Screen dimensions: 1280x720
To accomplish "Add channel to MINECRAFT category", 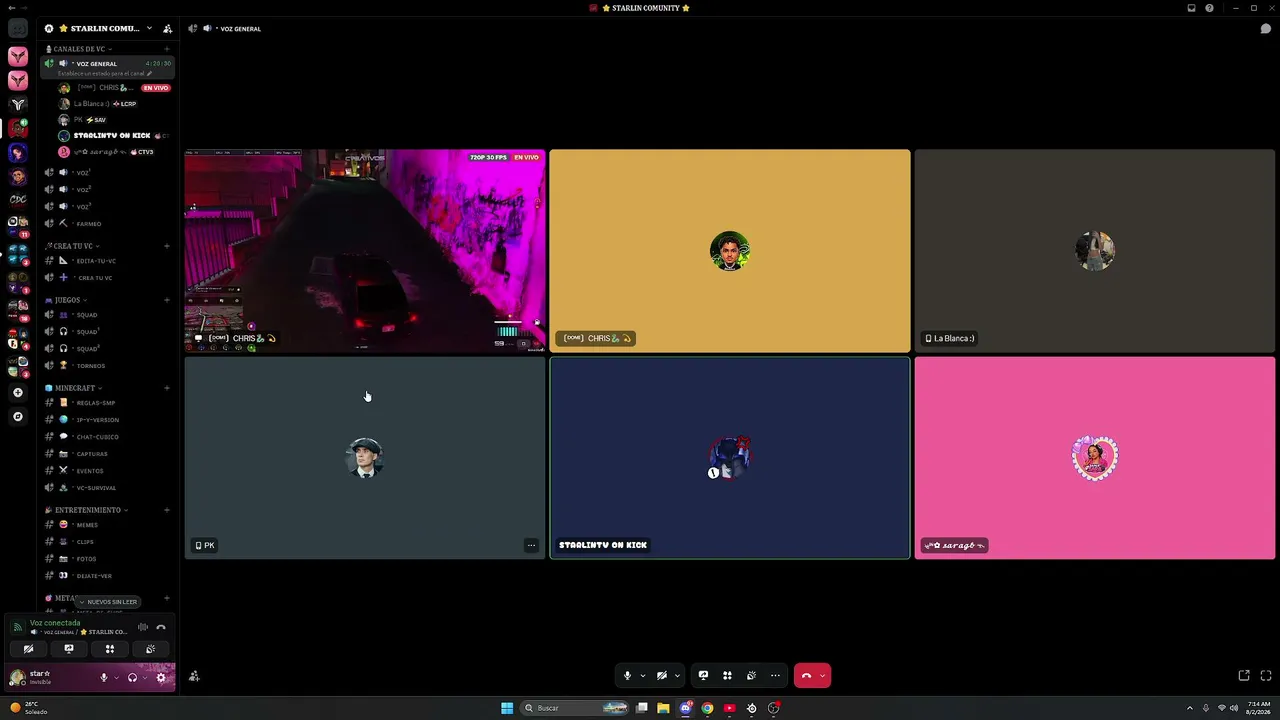I will [167, 388].
